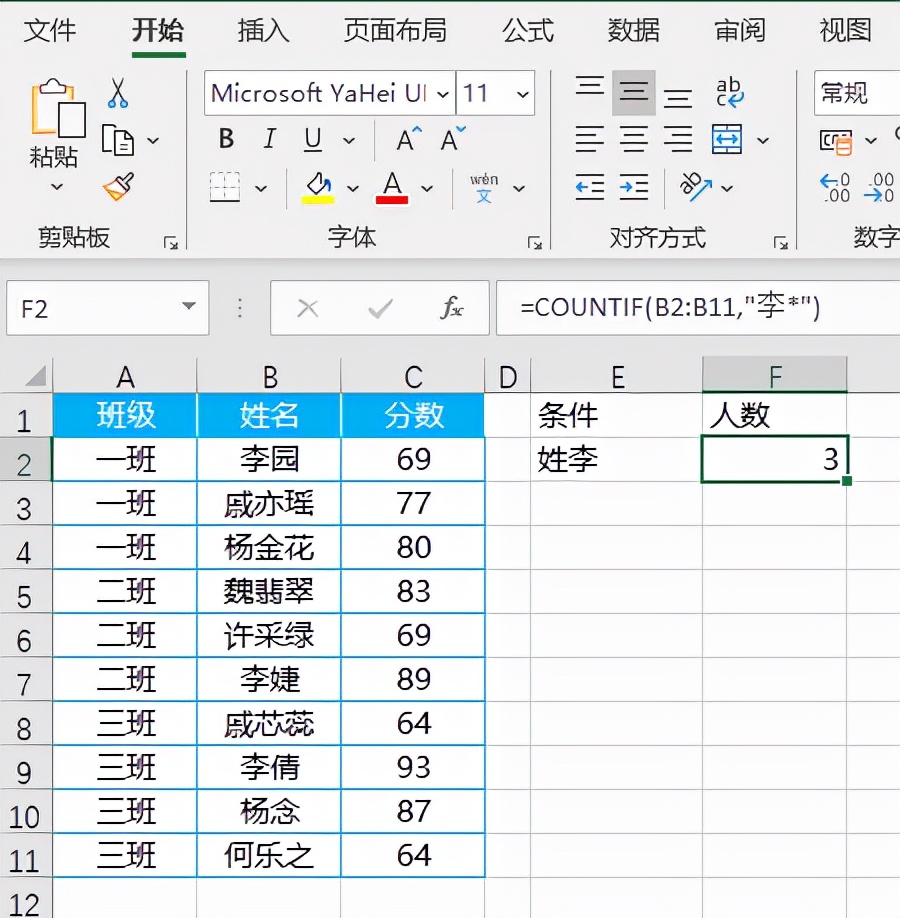Screen dimensions: 900x918
Task: Expand the font size dropdown
Action: [x=522, y=94]
